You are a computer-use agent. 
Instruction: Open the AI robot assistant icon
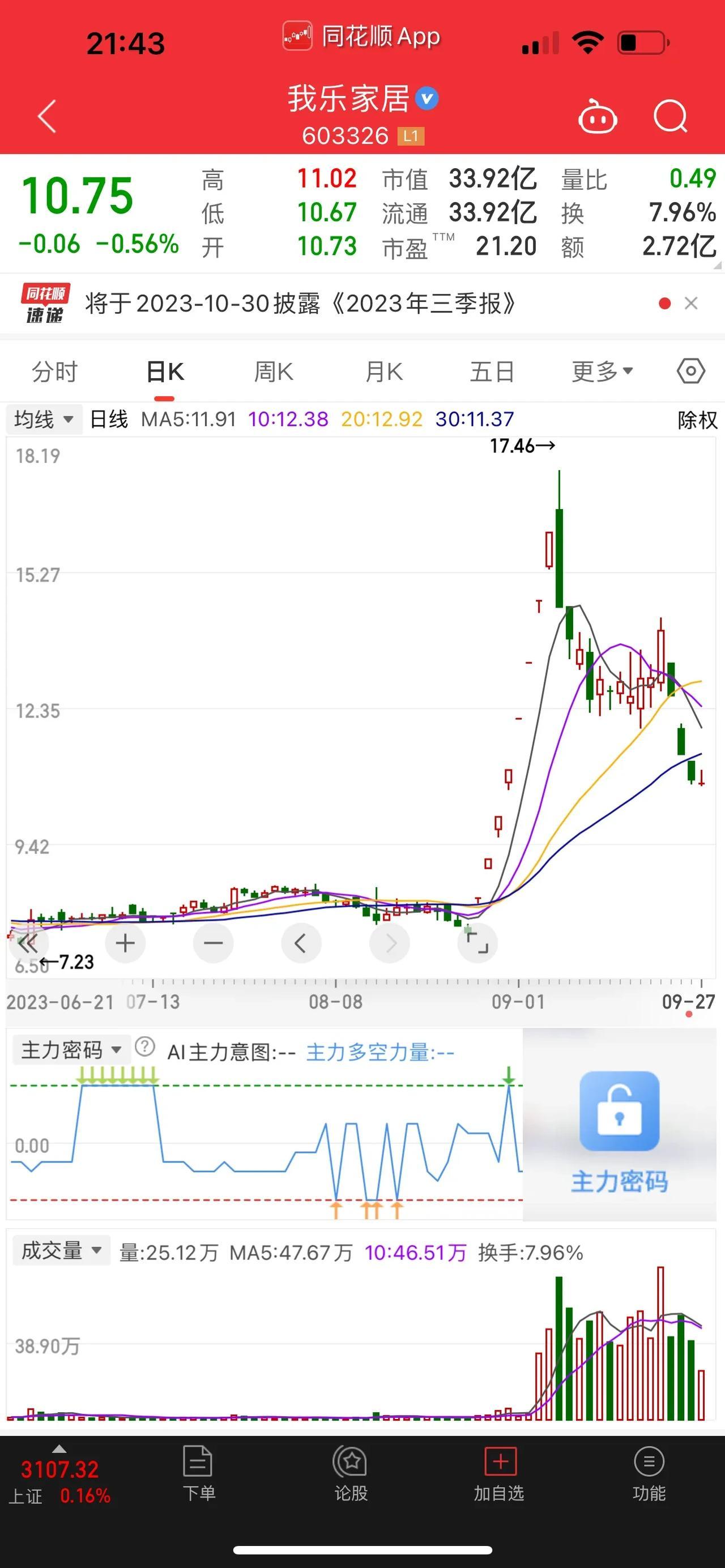[597, 116]
